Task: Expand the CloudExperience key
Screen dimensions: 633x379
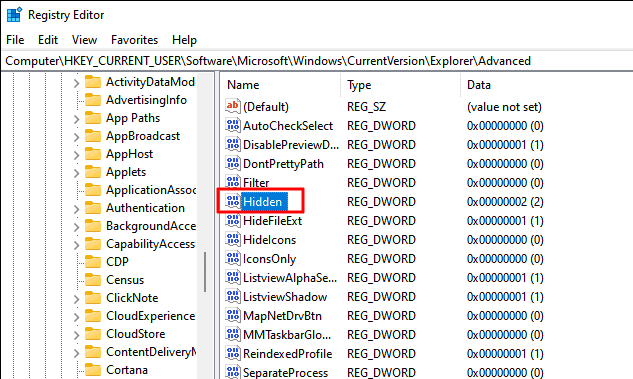Action: [x=76, y=317]
